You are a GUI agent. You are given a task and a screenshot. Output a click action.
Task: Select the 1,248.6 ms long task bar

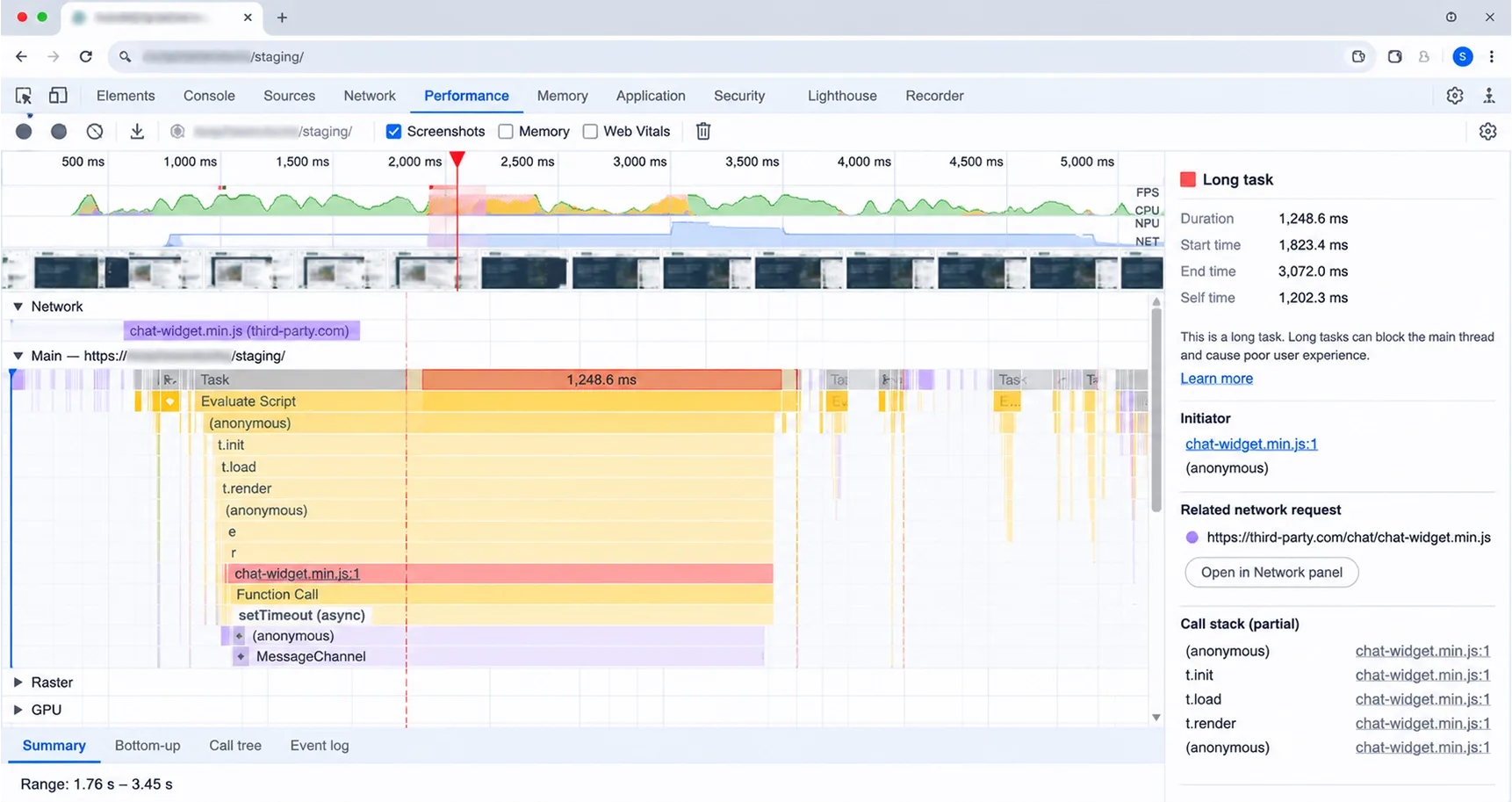pos(601,379)
